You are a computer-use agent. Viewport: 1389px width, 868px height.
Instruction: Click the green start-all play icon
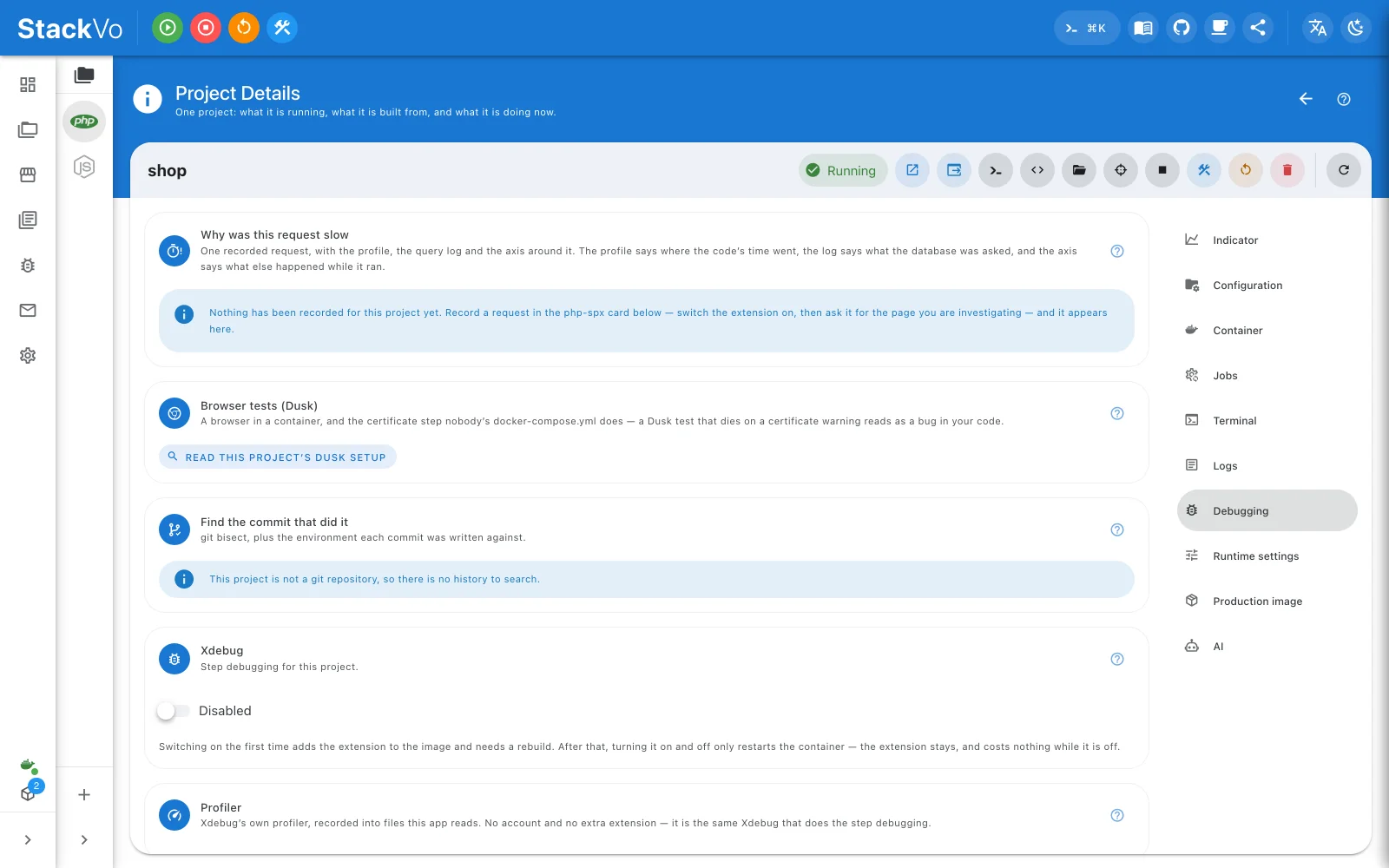pyautogui.click(x=168, y=28)
